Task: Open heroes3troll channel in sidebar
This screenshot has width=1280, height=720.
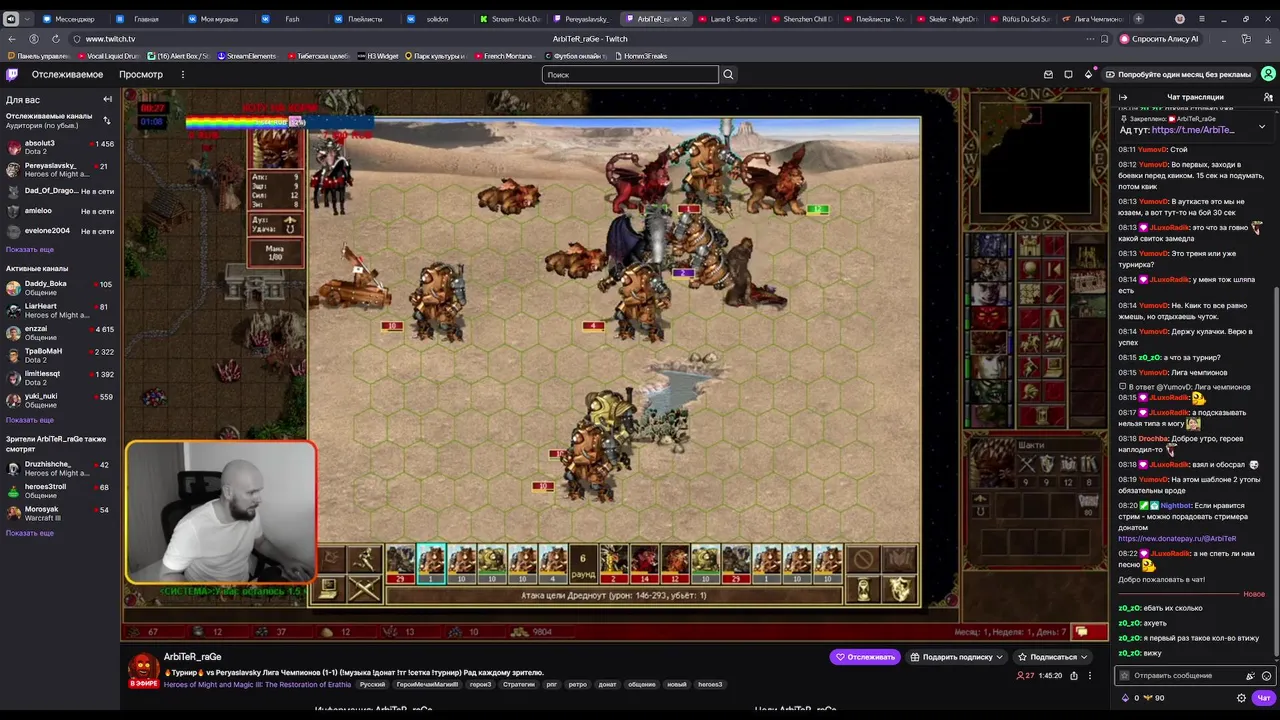Action: coord(60,491)
